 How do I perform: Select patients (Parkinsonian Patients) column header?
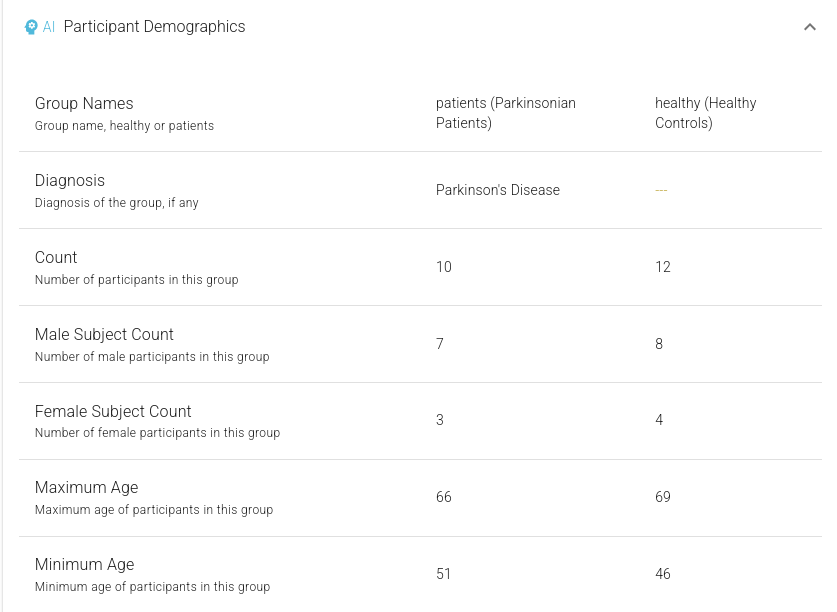coord(506,113)
